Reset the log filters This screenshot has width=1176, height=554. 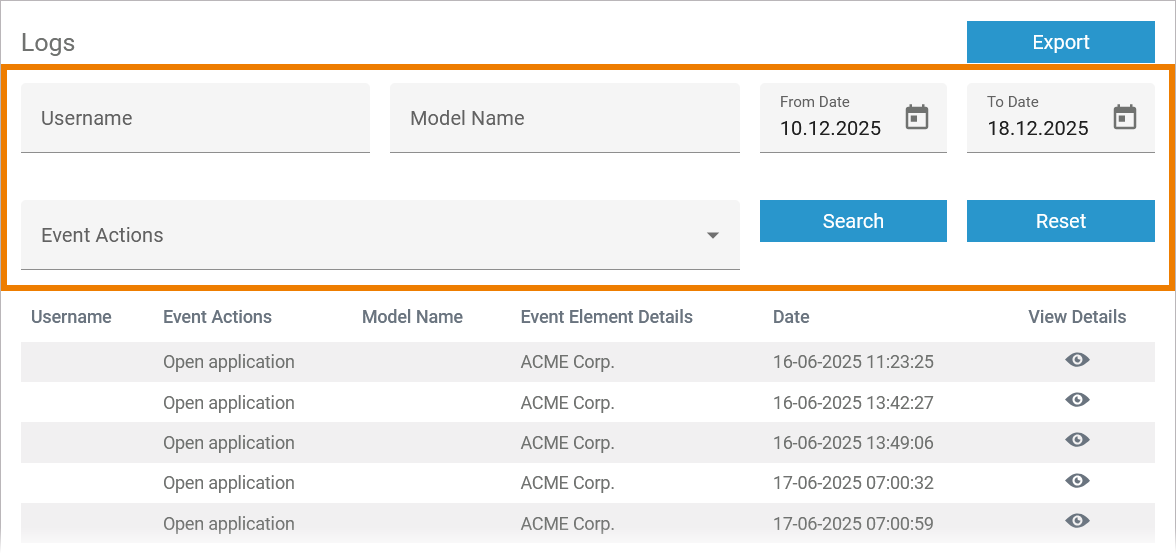coord(1060,221)
